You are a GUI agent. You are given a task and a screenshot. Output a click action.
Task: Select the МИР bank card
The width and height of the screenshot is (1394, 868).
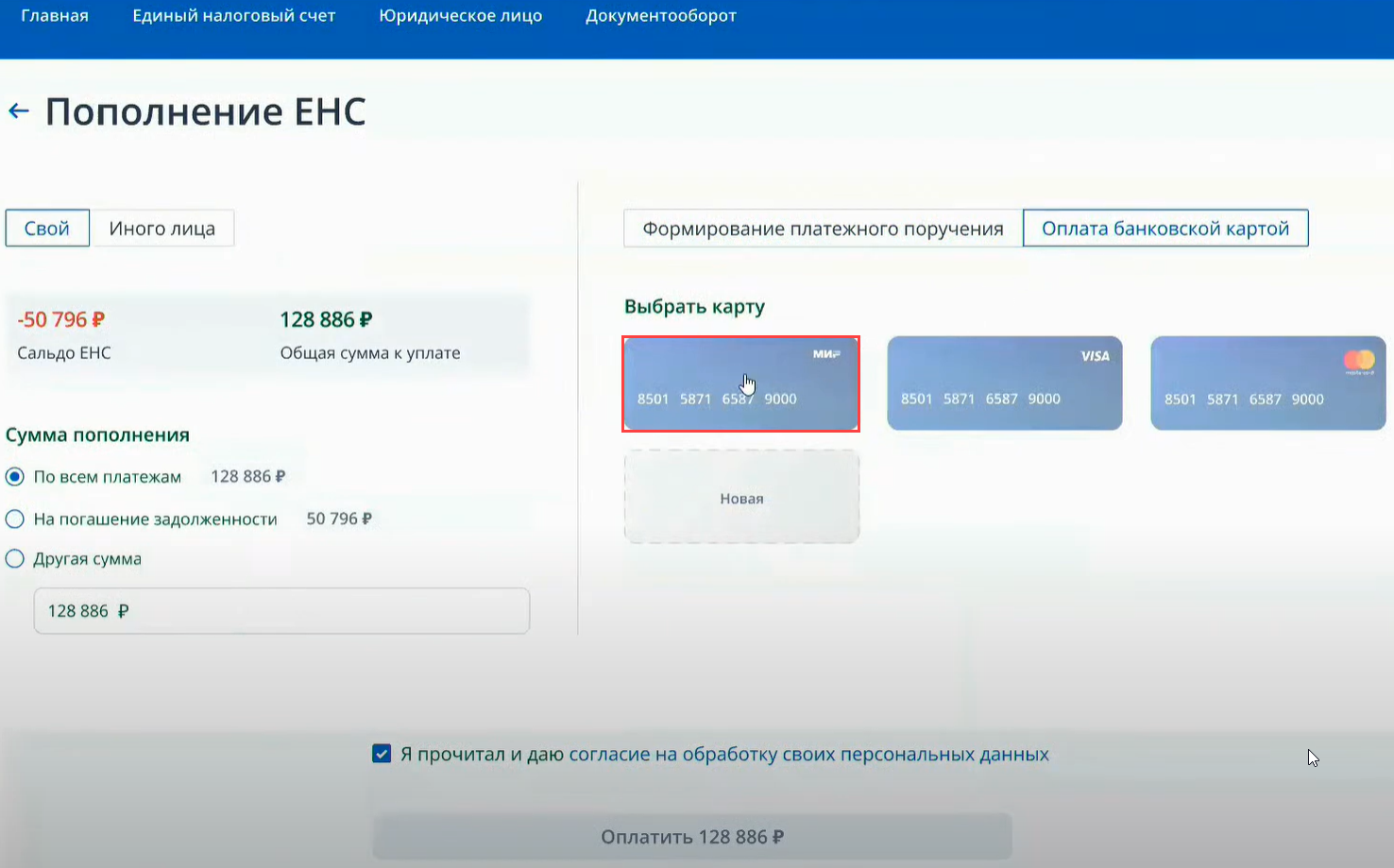740,383
